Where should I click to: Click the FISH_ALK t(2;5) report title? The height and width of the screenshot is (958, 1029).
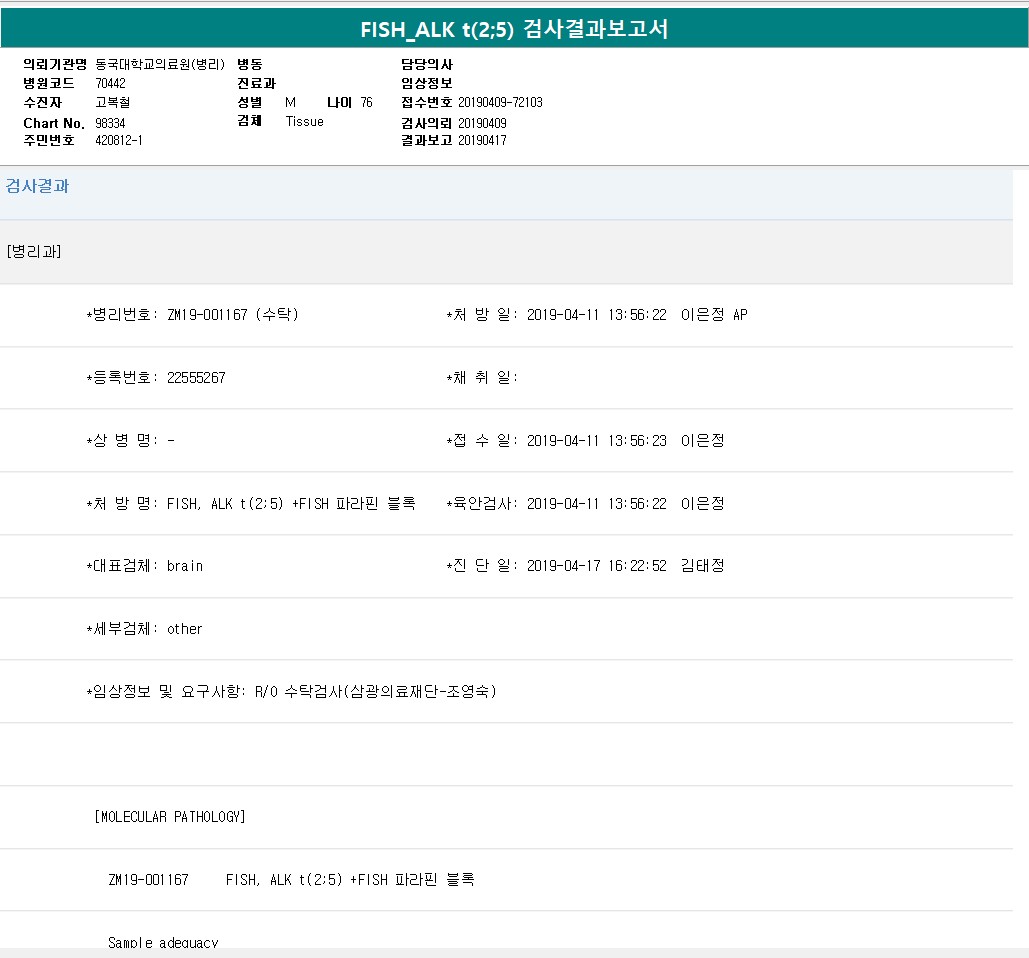514,29
